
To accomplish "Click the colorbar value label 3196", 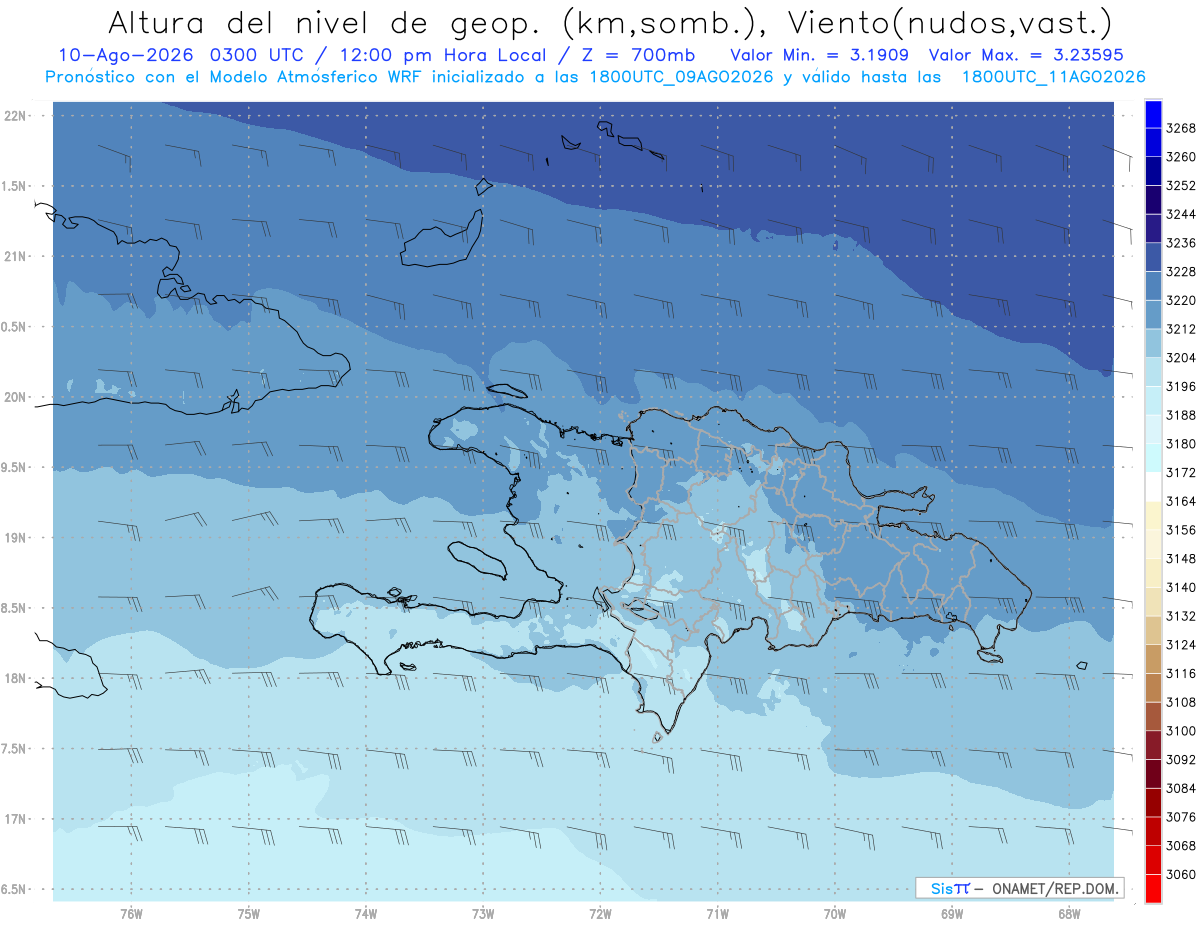I will (x=1180, y=386).
